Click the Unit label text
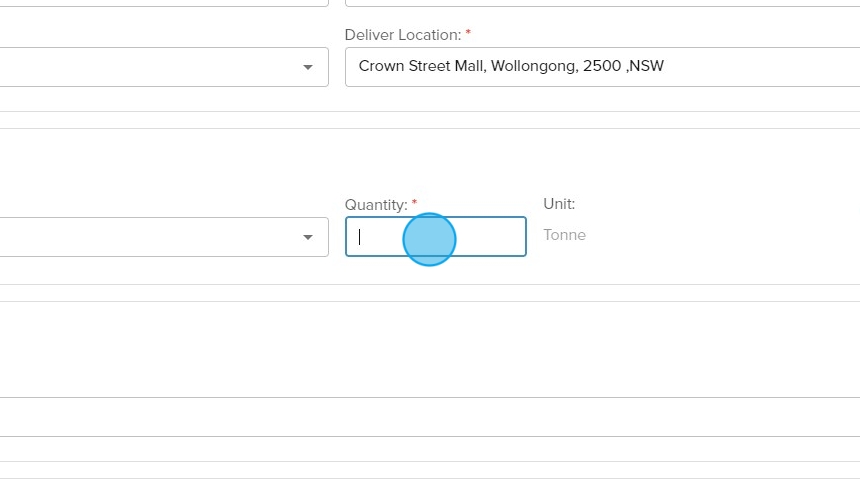 pyautogui.click(x=559, y=204)
